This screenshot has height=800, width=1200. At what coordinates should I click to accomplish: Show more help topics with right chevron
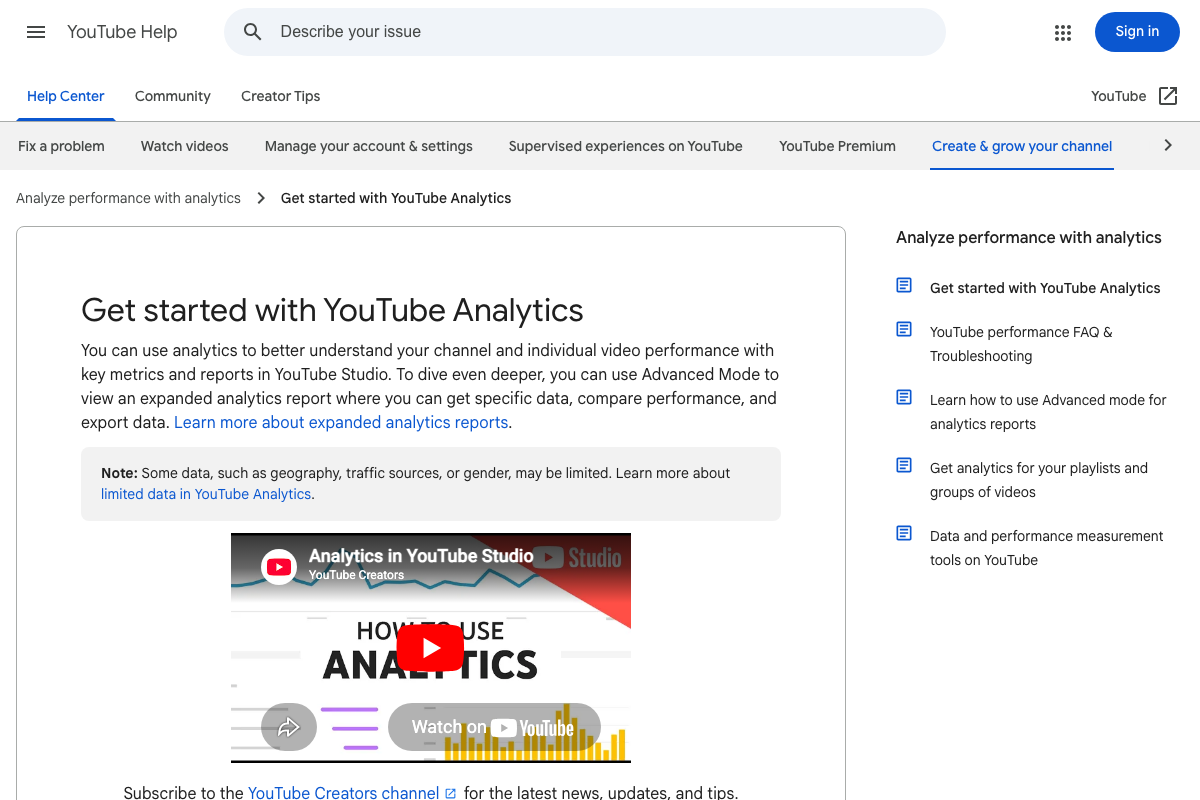1167,146
